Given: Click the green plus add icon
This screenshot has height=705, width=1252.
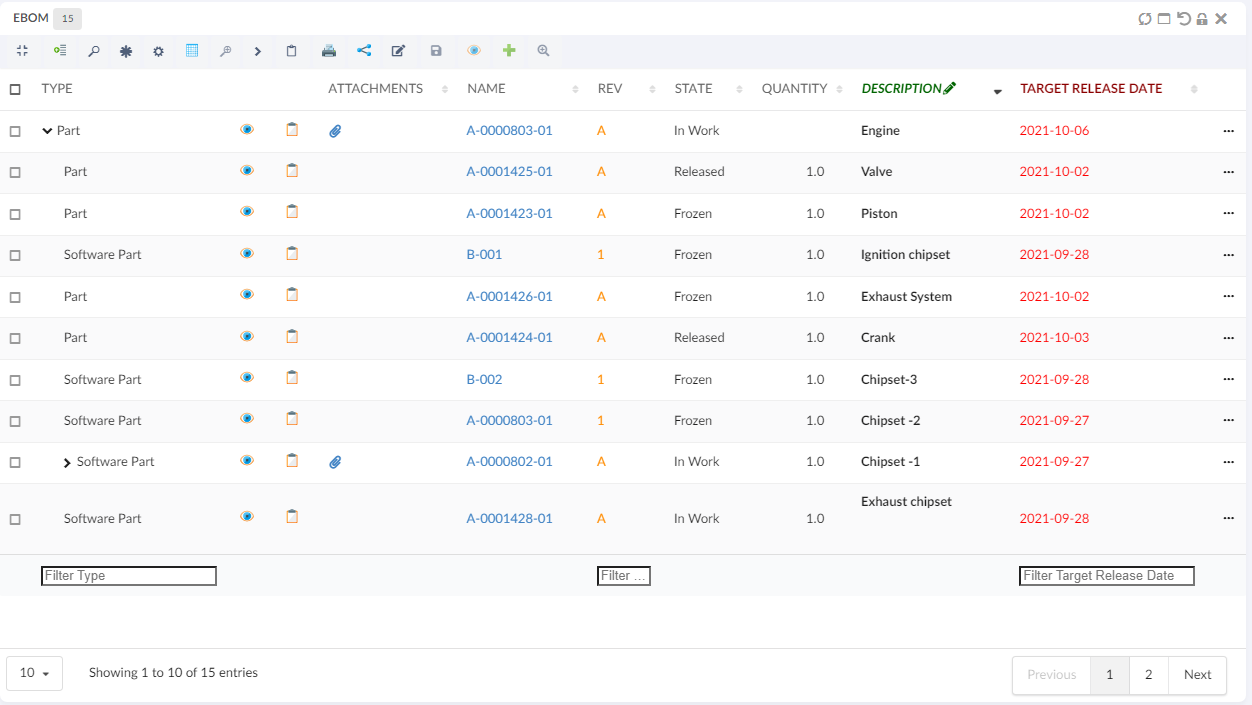Looking at the screenshot, I should [x=509, y=51].
